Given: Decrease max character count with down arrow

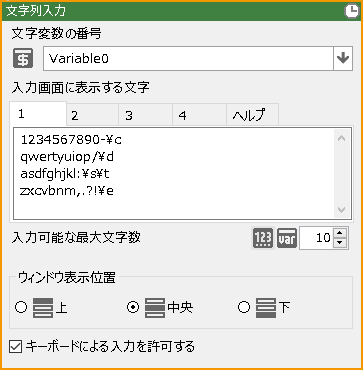Looking at the screenshot, I should pyautogui.click(x=340, y=243).
